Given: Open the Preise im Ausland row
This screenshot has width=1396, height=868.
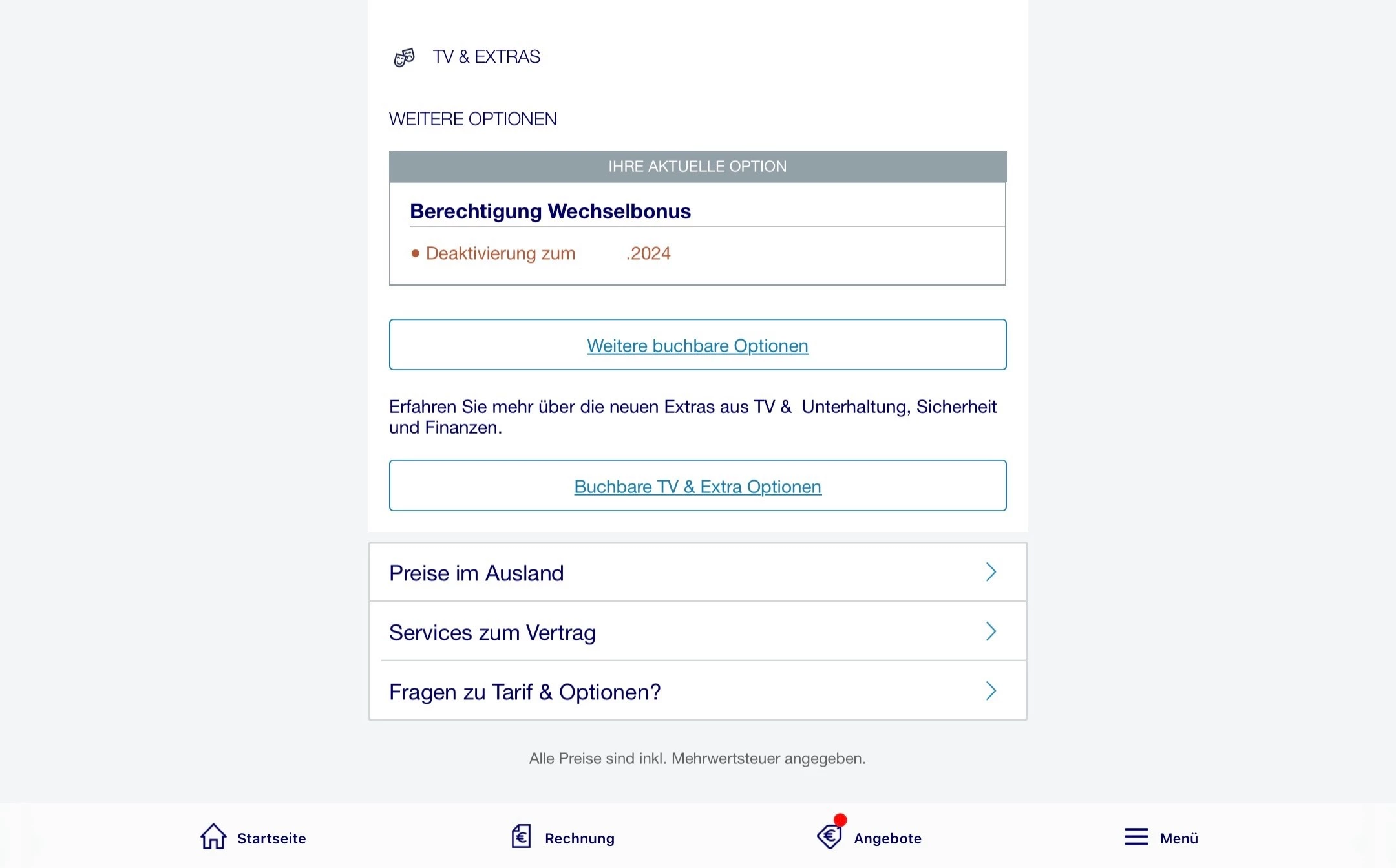Looking at the screenshot, I should point(476,573).
